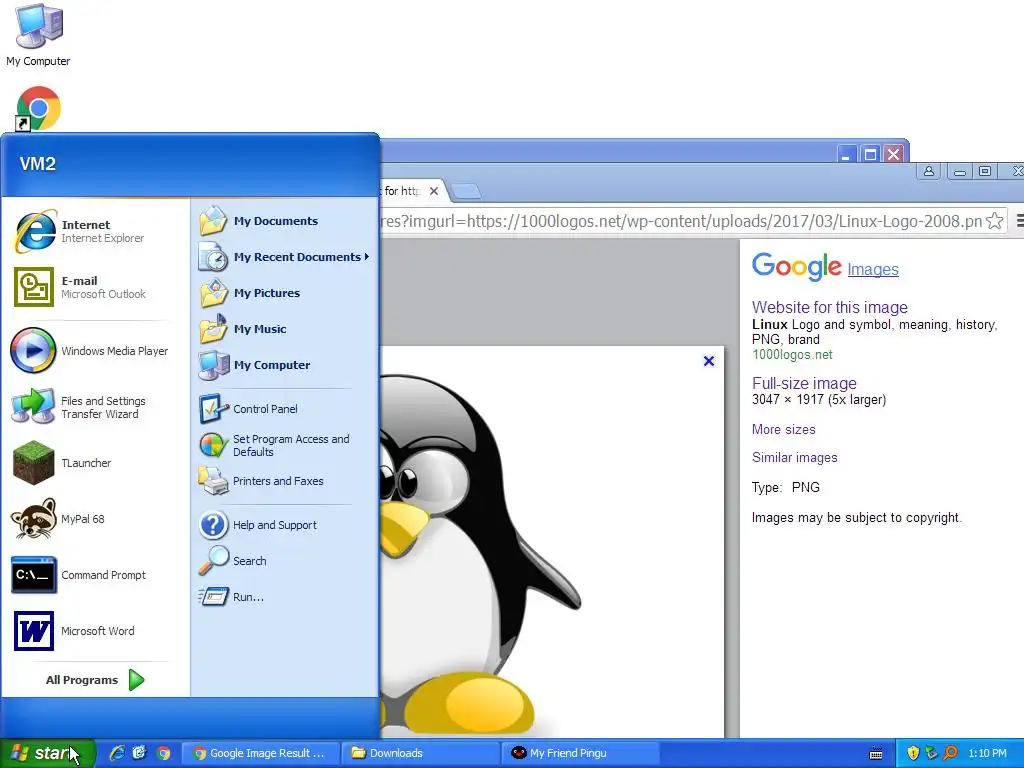This screenshot has height=768, width=1024.
Task: Maximize the background blue window
Action: click(870, 154)
